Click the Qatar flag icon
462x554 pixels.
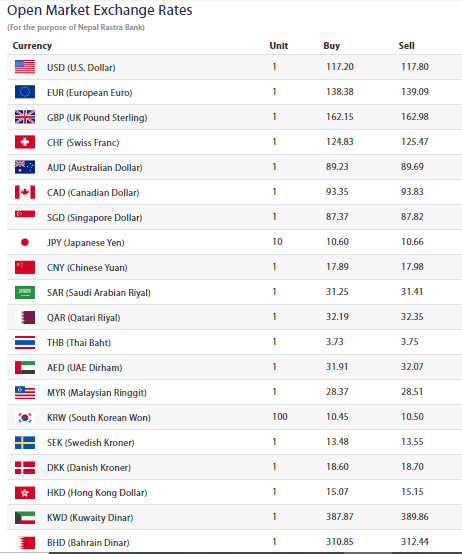pos(25,317)
